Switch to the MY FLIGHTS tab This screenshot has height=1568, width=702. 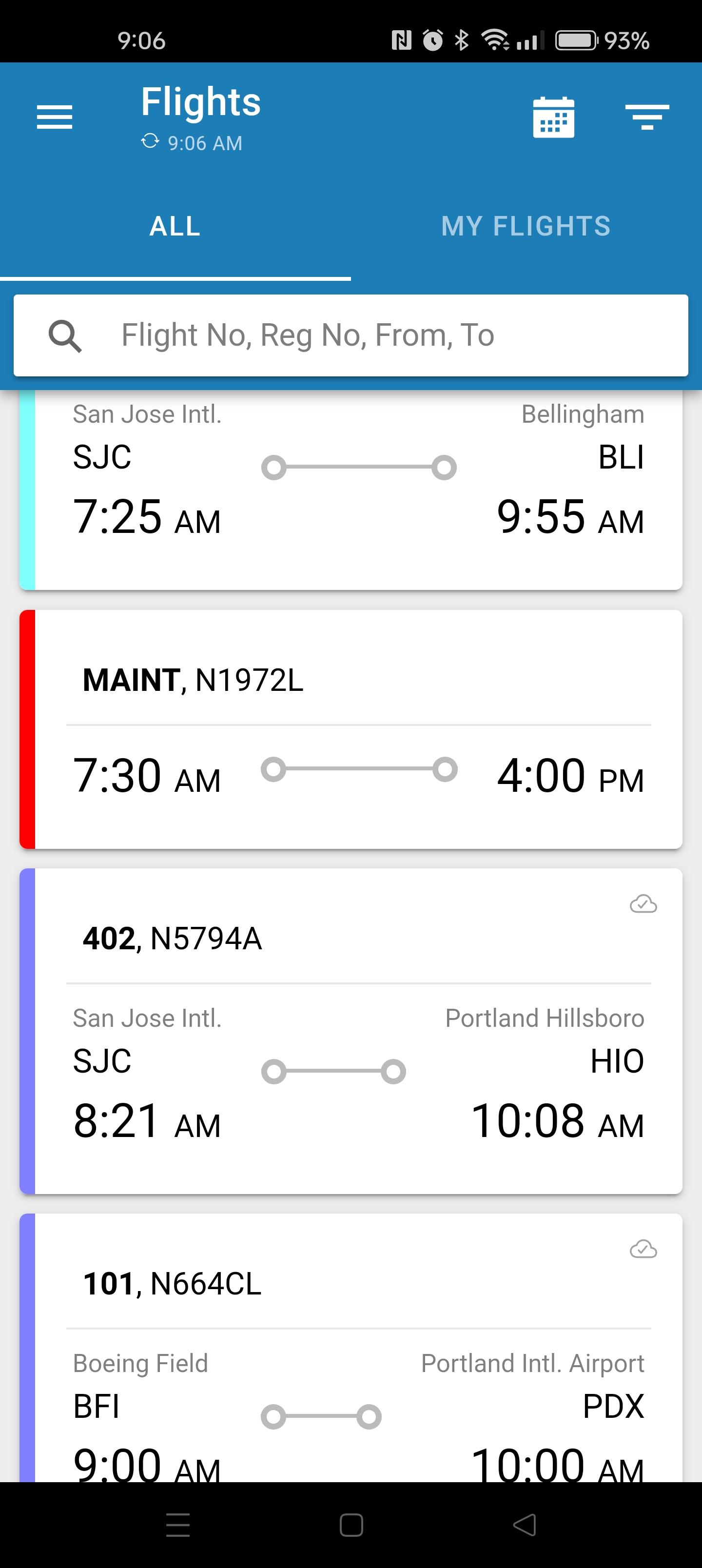click(526, 226)
